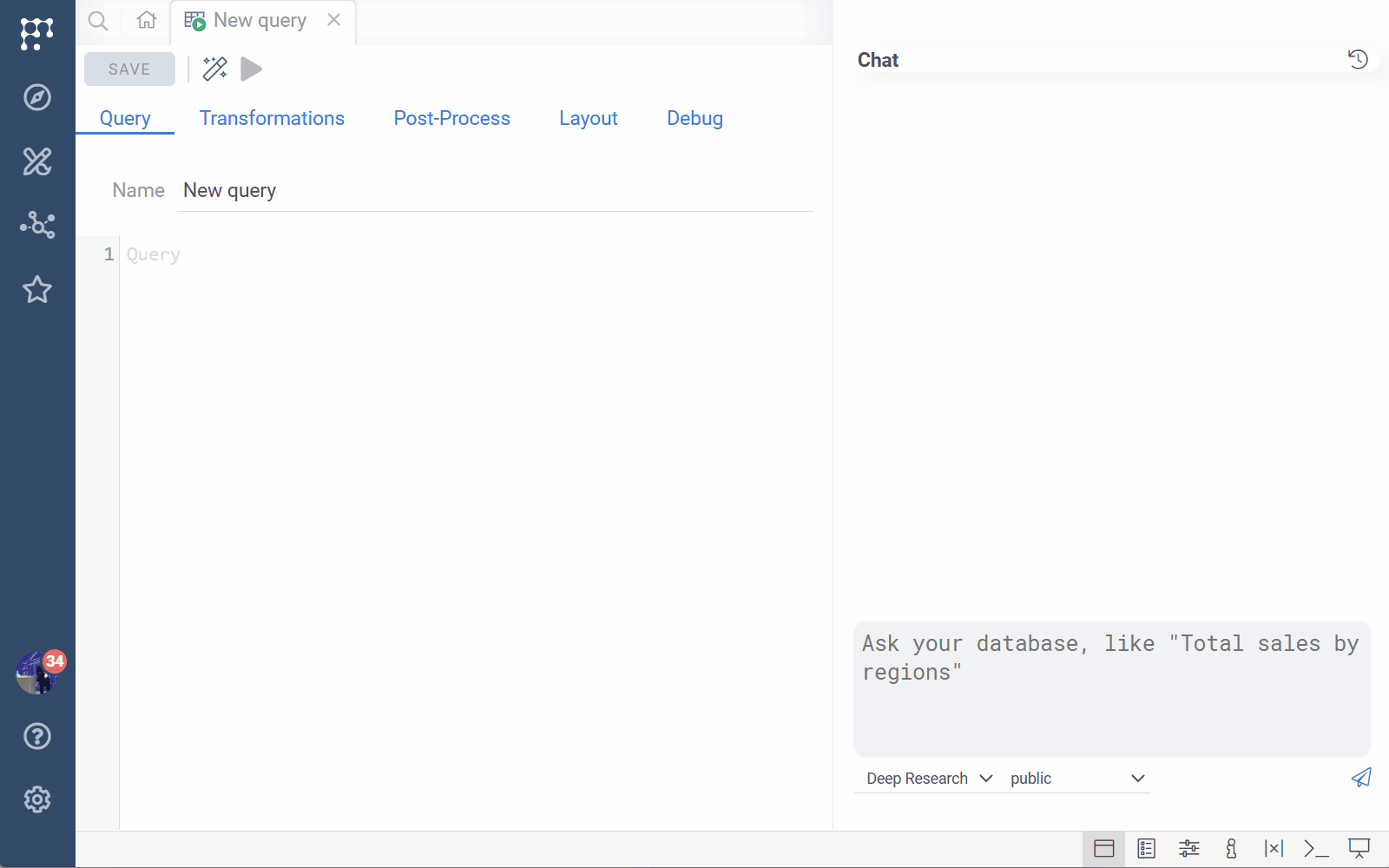Open the connected nodes graph sidebar icon
This screenshot has width=1389, height=868.
pos(36,225)
